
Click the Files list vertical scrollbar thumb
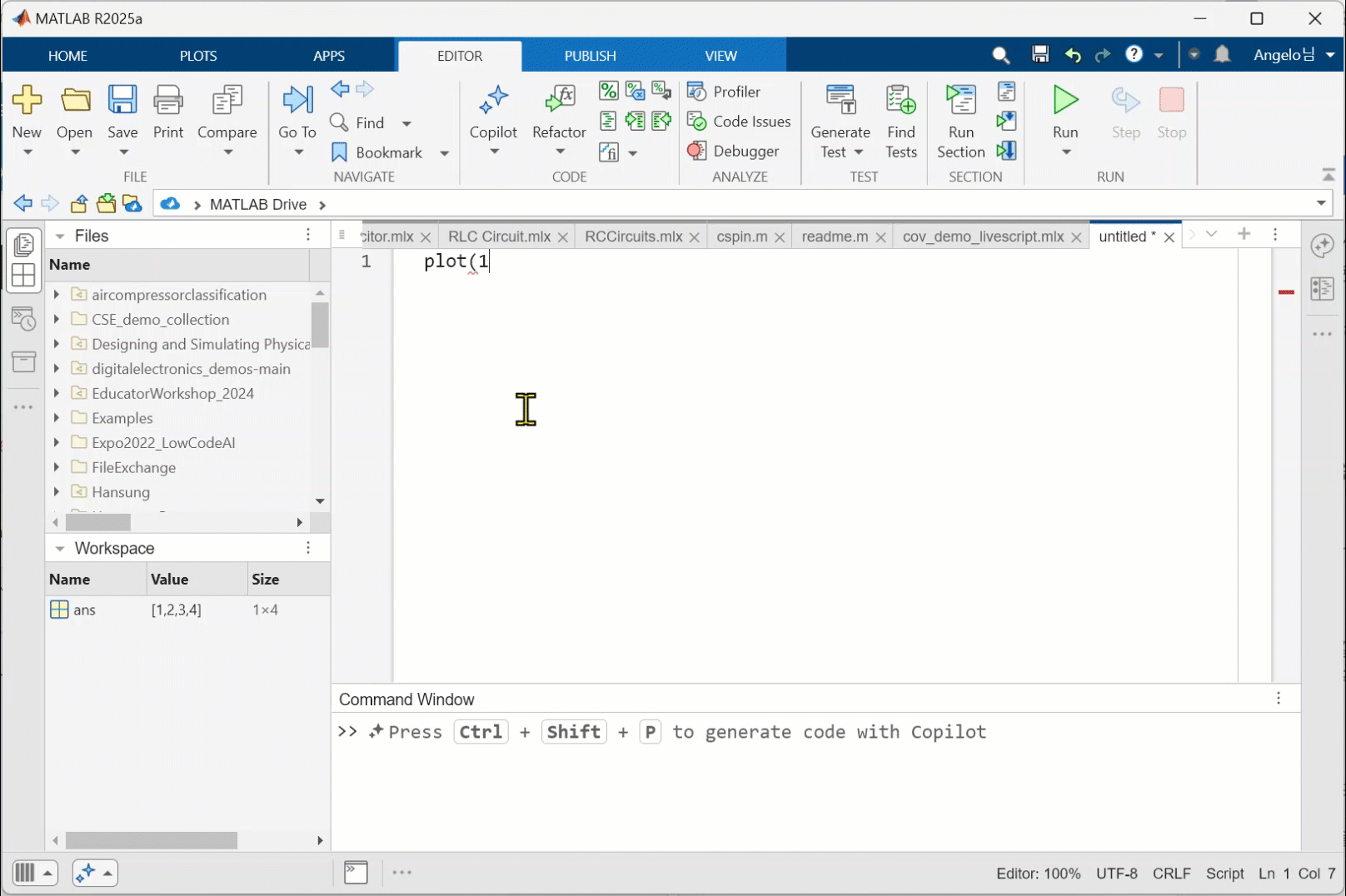[x=320, y=326]
